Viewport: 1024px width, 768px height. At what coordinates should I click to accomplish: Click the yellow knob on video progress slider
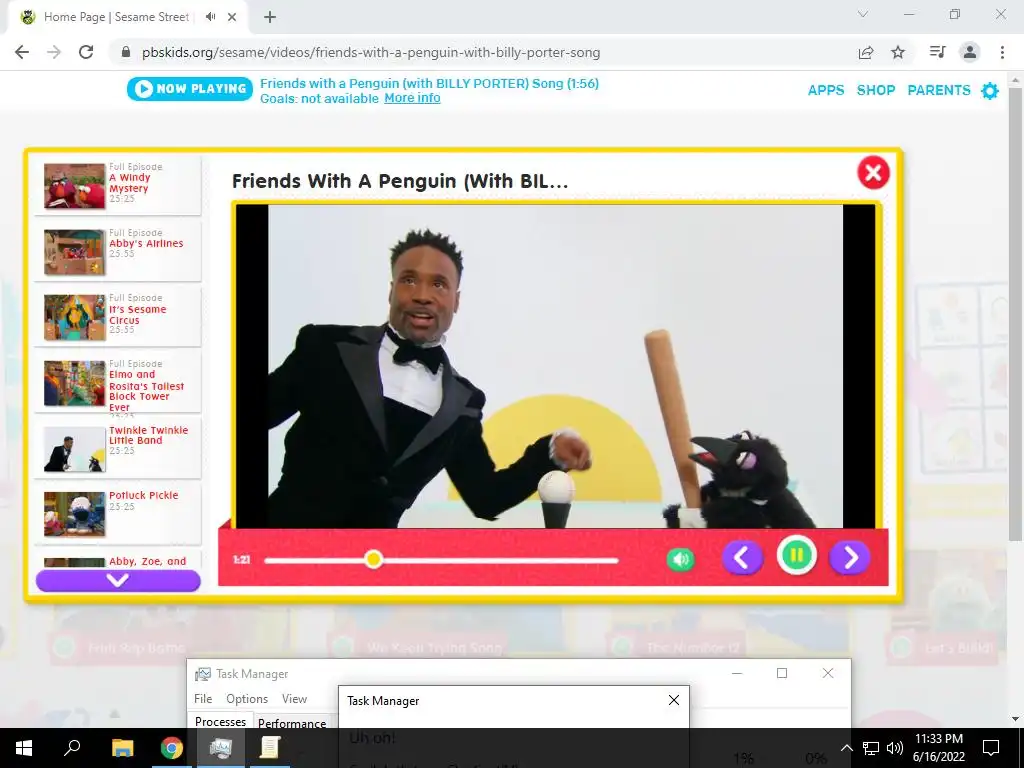(374, 560)
